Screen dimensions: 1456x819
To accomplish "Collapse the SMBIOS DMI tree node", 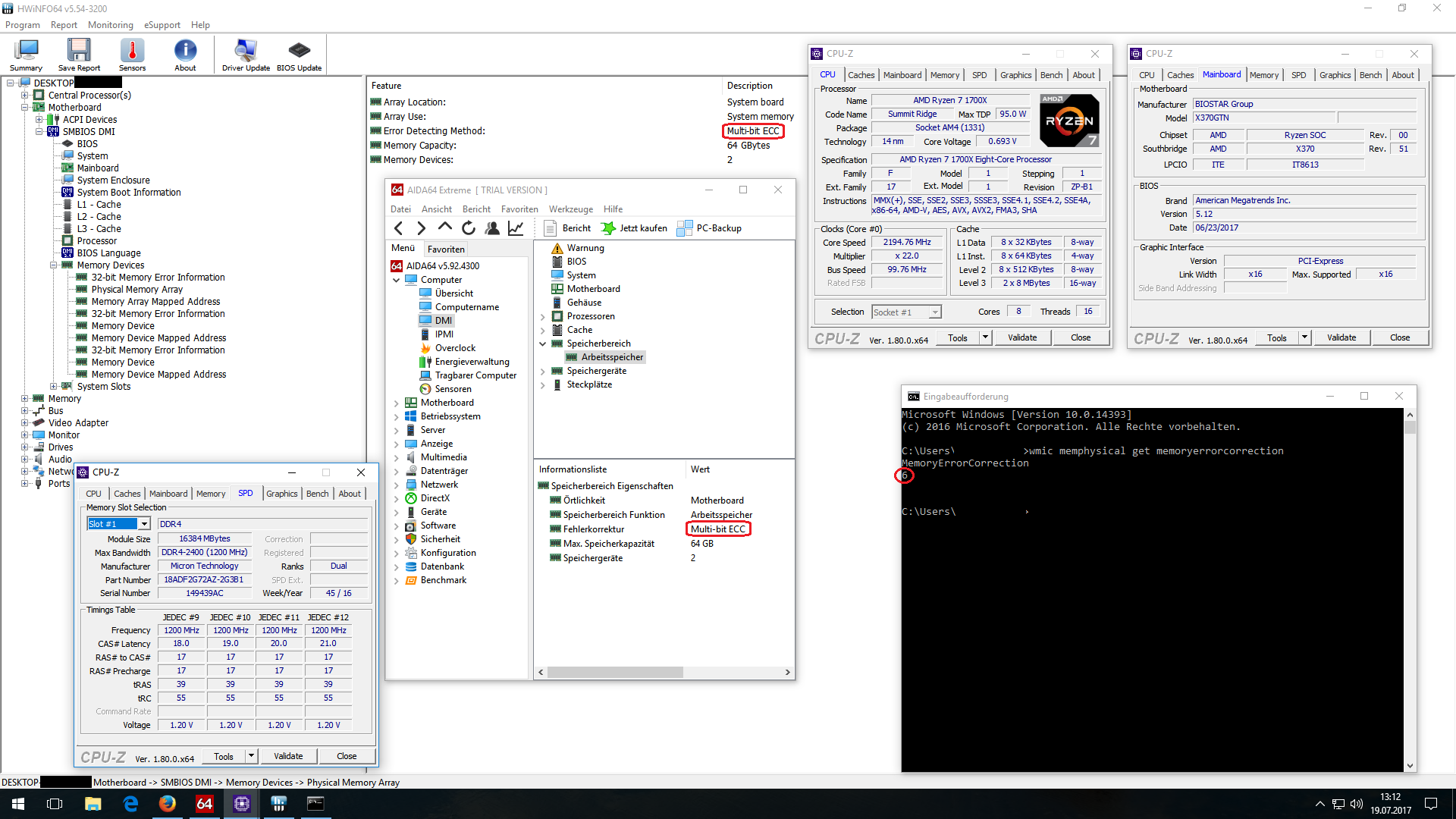I will coord(39,132).
